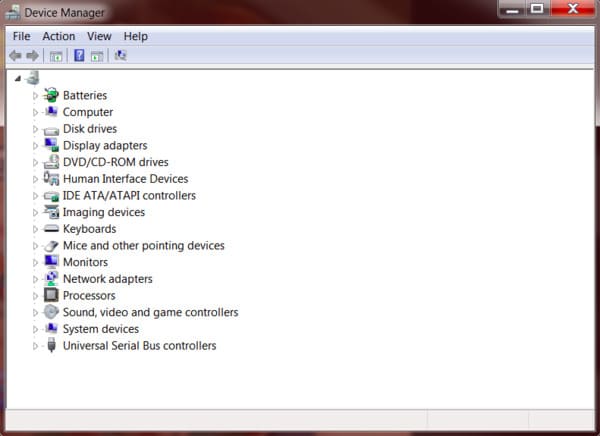
Task: Click the Batteries category icon
Action: click(51, 95)
